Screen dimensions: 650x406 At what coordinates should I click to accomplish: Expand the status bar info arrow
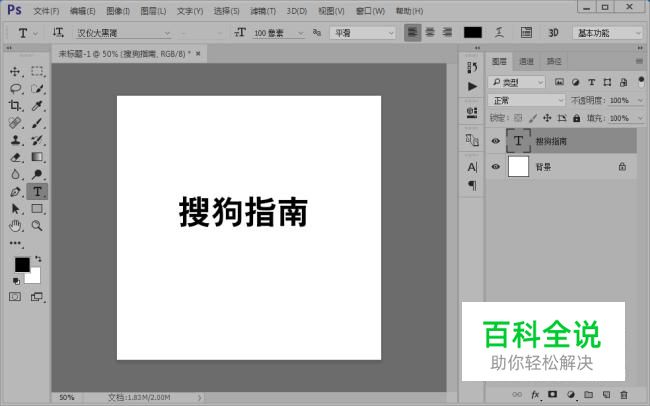(x=200, y=398)
